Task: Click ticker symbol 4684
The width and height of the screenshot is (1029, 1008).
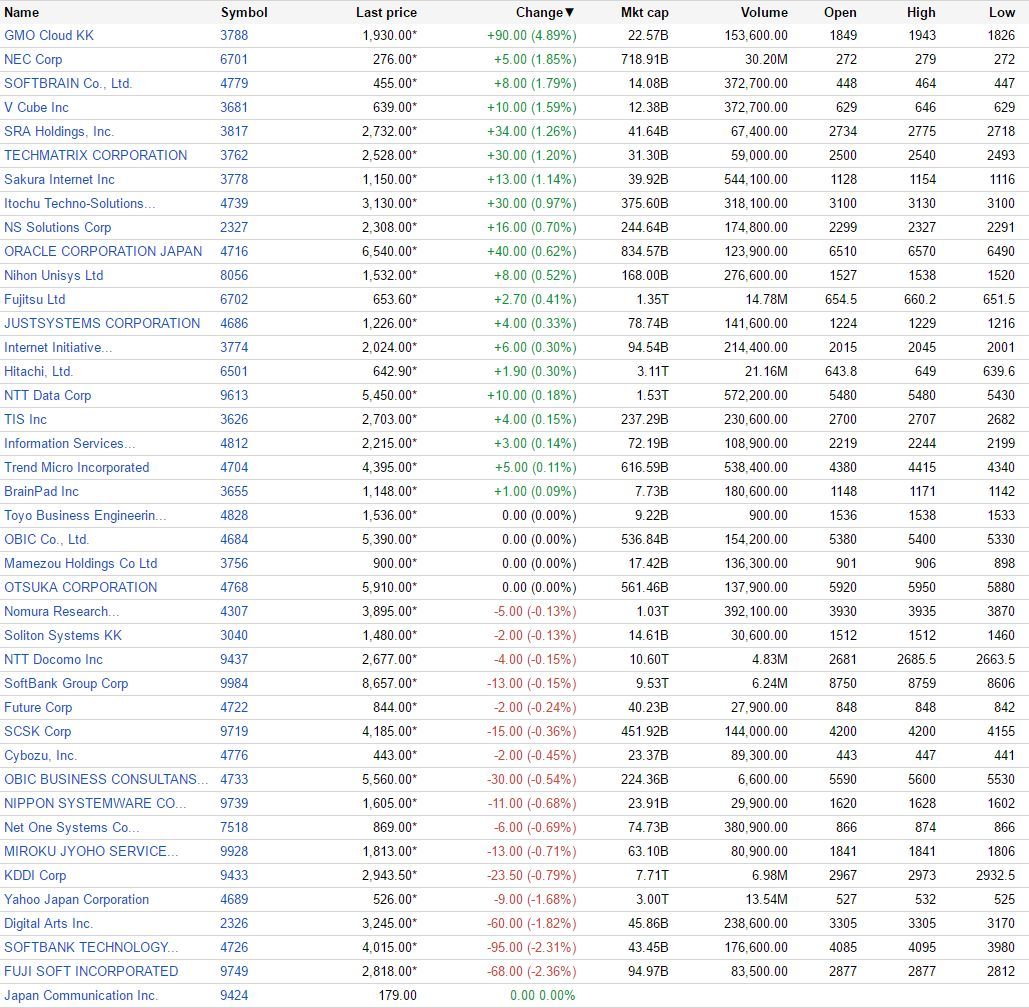Action: [x=234, y=539]
